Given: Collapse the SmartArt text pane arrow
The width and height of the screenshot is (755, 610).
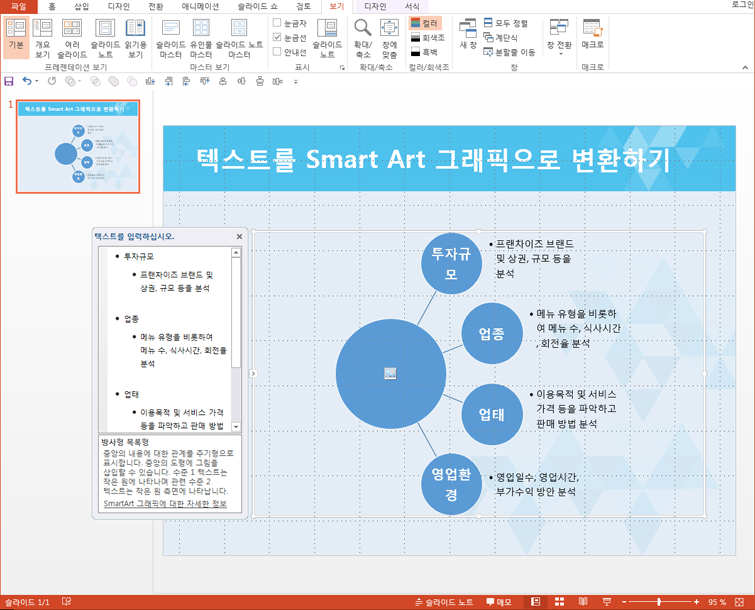Looking at the screenshot, I should coord(253,373).
